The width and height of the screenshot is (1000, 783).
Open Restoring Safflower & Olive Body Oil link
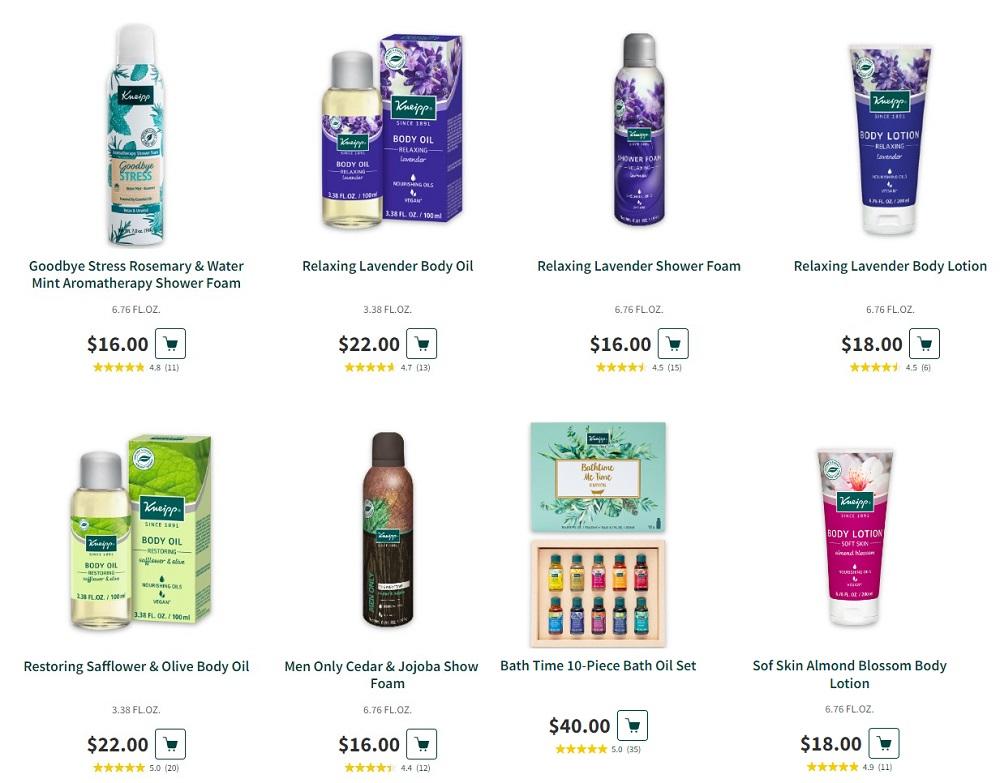[136, 666]
